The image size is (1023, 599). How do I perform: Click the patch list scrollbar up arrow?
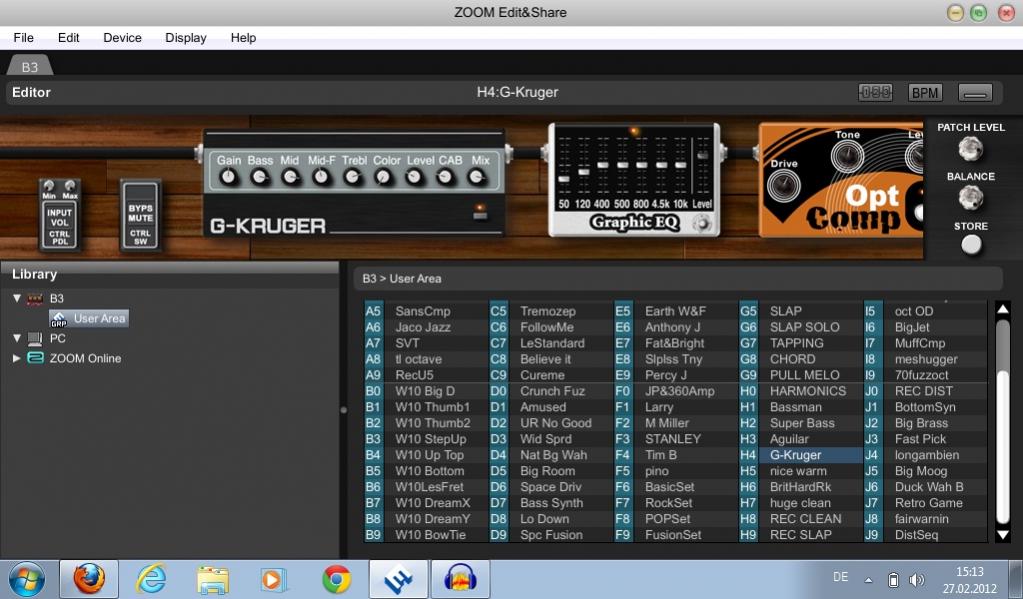click(x=1003, y=309)
